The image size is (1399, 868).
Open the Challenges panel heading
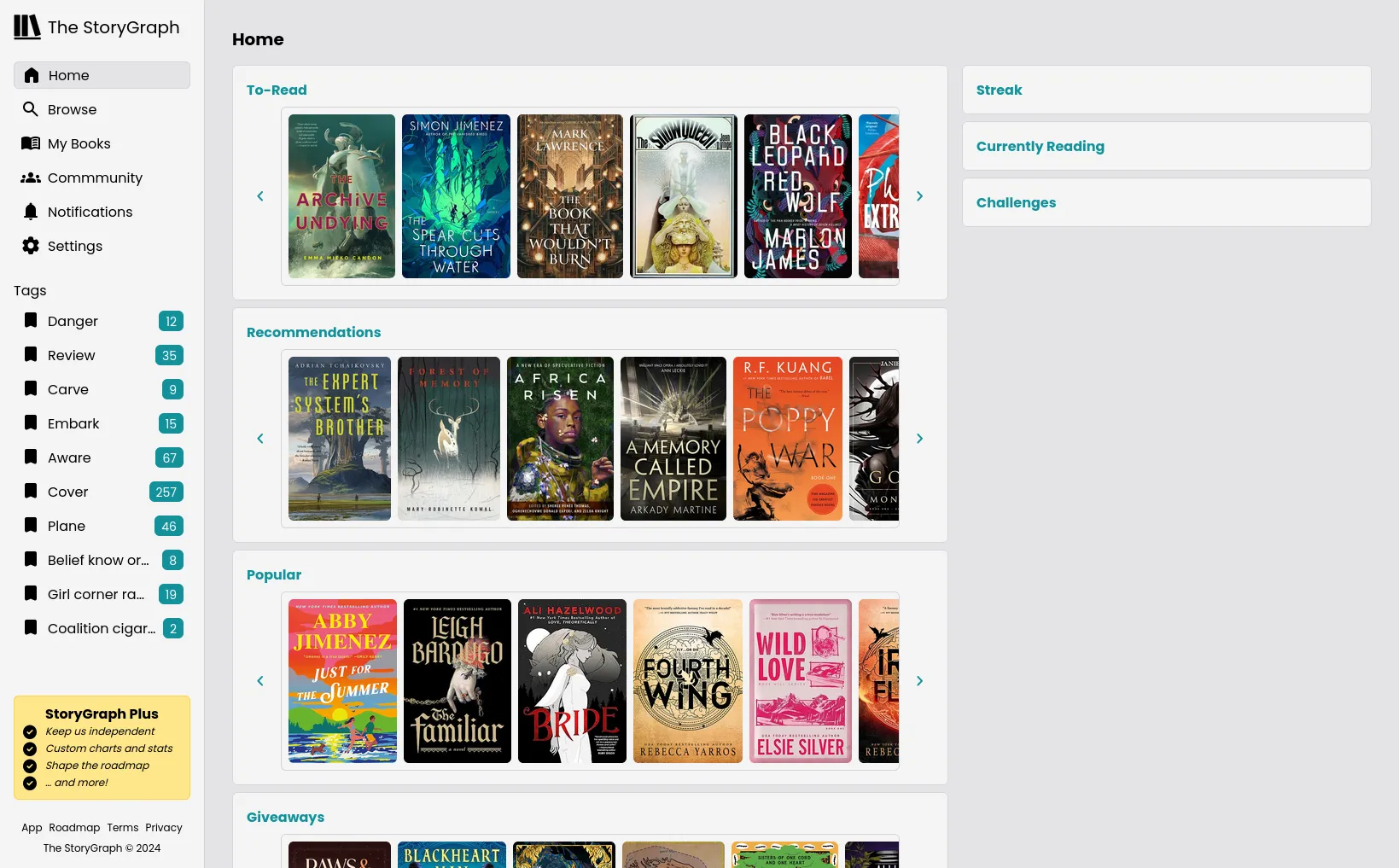[x=1016, y=203]
